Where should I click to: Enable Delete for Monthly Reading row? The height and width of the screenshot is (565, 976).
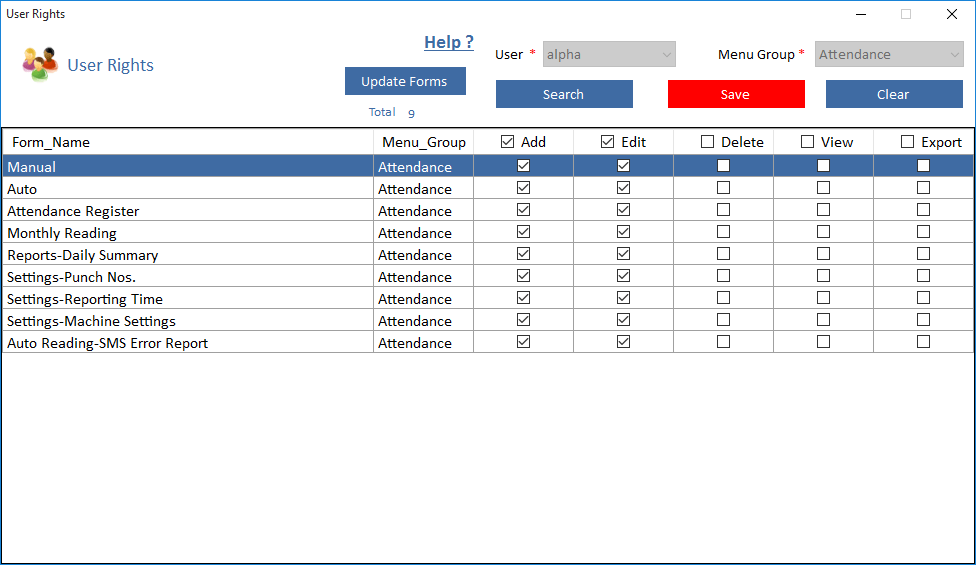723,232
